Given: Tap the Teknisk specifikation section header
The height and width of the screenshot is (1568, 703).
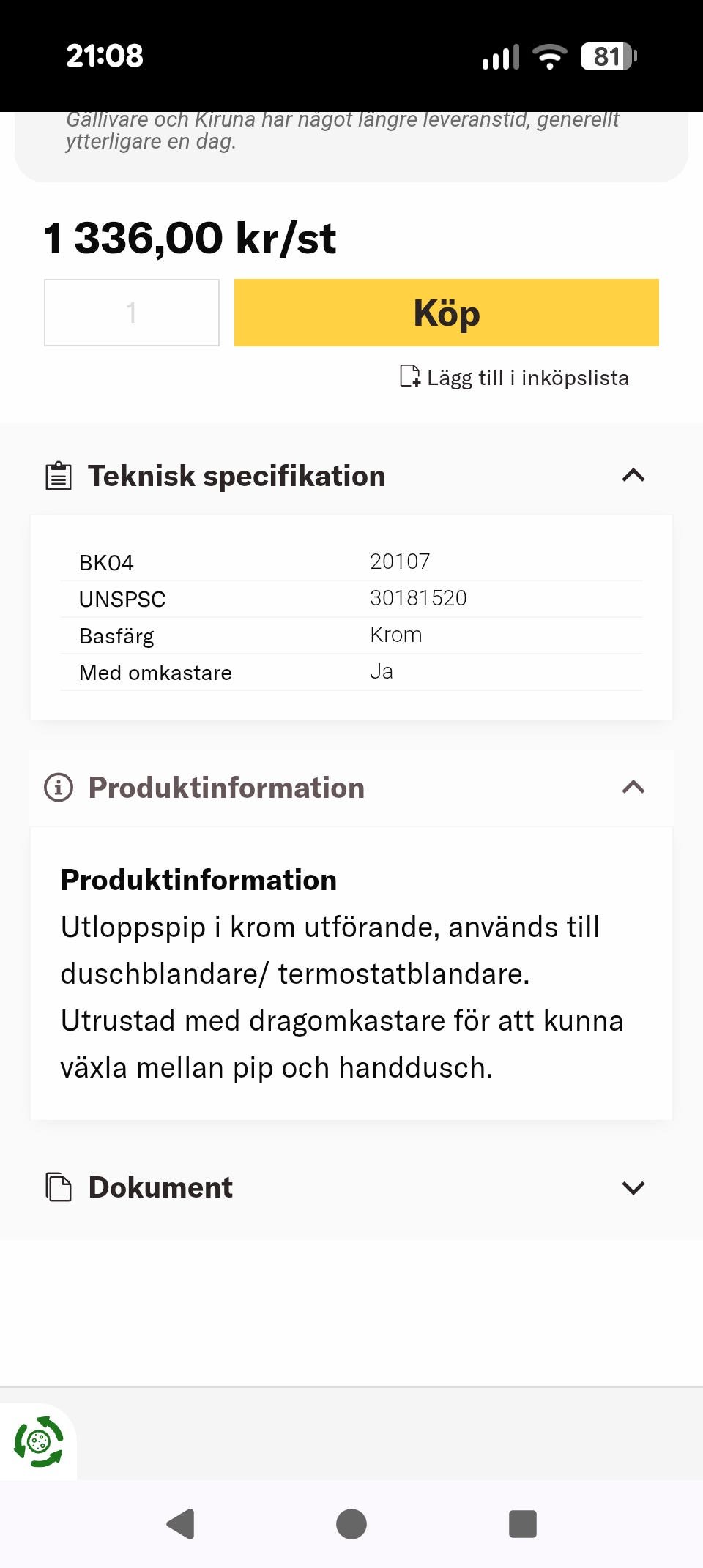Looking at the screenshot, I should click(237, 476).
